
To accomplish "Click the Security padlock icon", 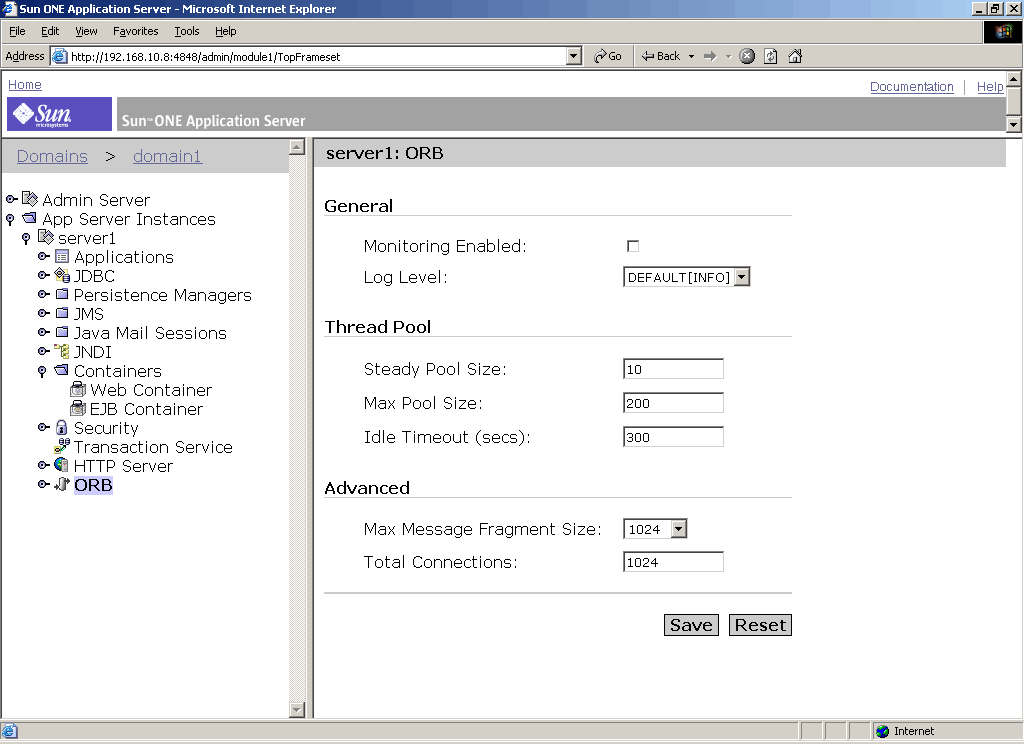I will pyautogui.click(x=61, y=427).
